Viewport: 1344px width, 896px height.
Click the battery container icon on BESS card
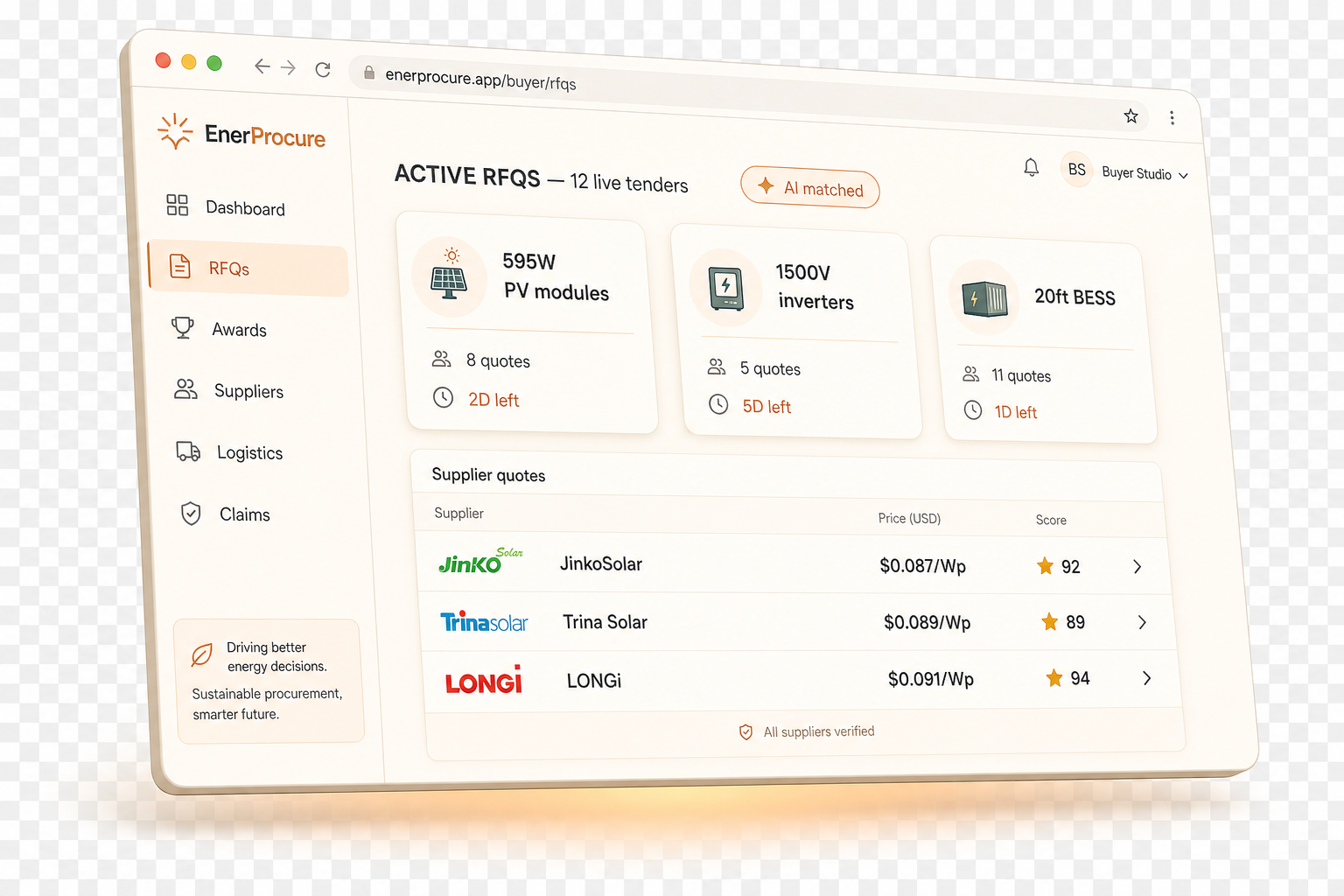[984, 297]
